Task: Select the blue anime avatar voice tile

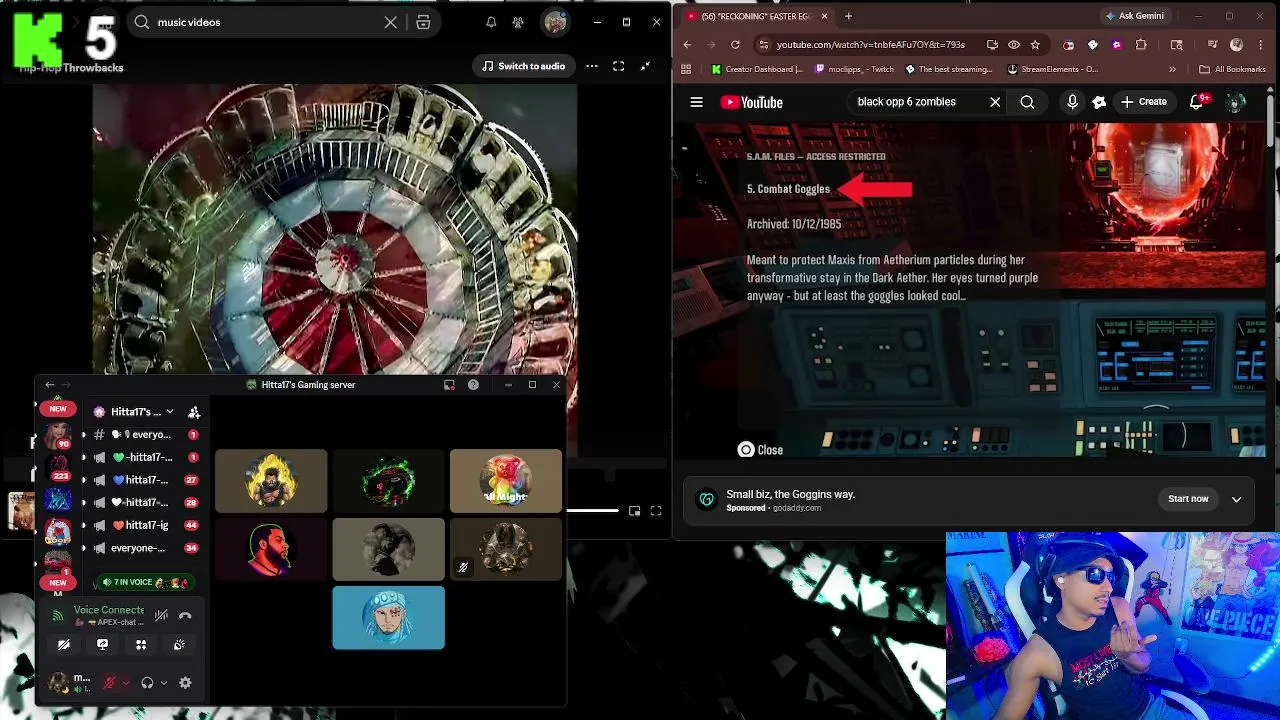Action: click(x=388, y=618)
